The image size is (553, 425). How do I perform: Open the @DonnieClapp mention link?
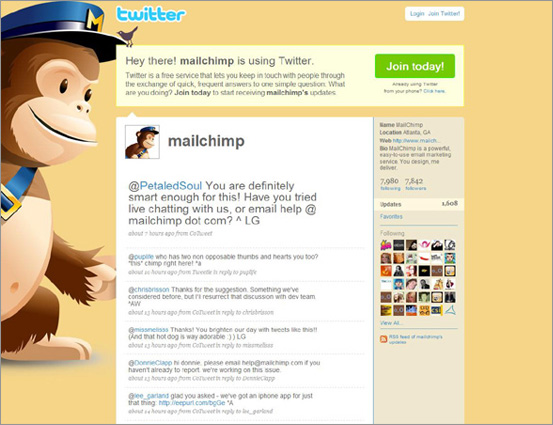point(150,363)
